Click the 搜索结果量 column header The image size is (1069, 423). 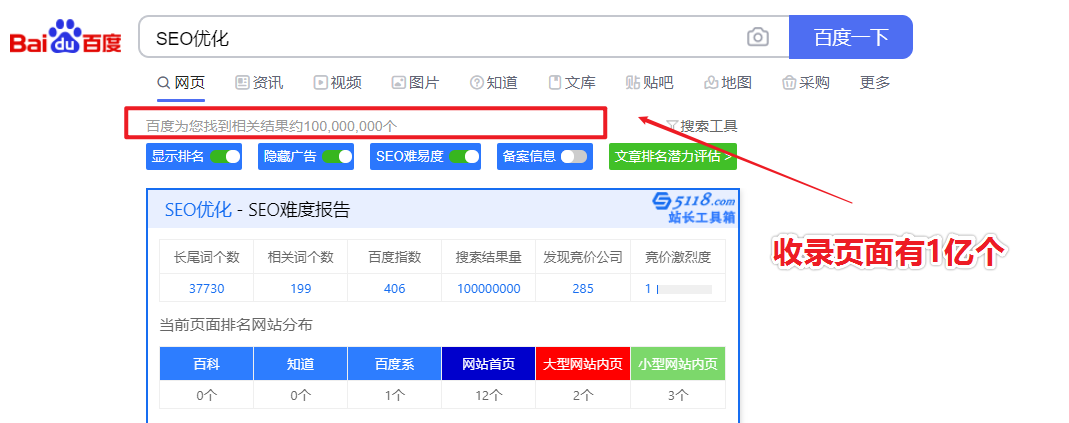(x=489, y=257)
